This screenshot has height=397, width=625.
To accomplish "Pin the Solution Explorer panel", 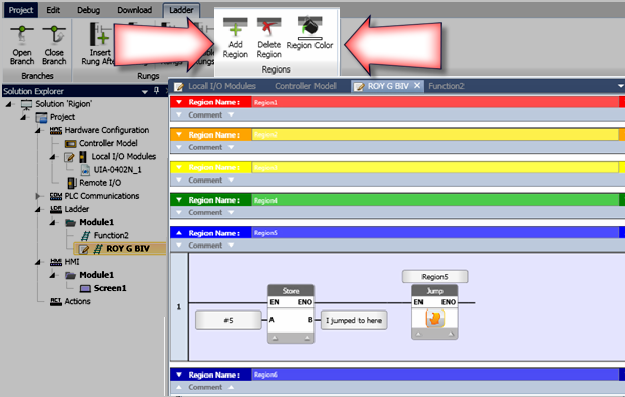I will (156, 90).
